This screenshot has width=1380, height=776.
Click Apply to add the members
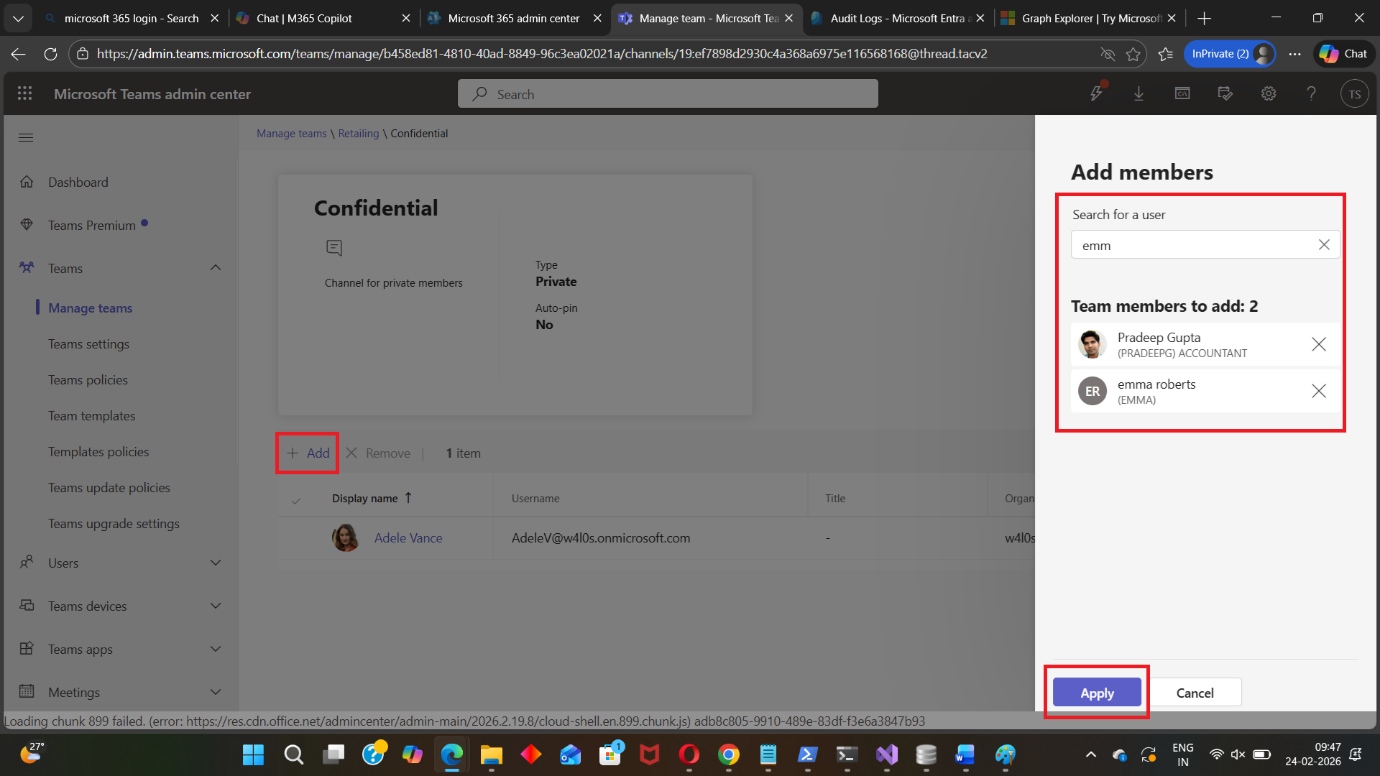tap(1096, 693)
